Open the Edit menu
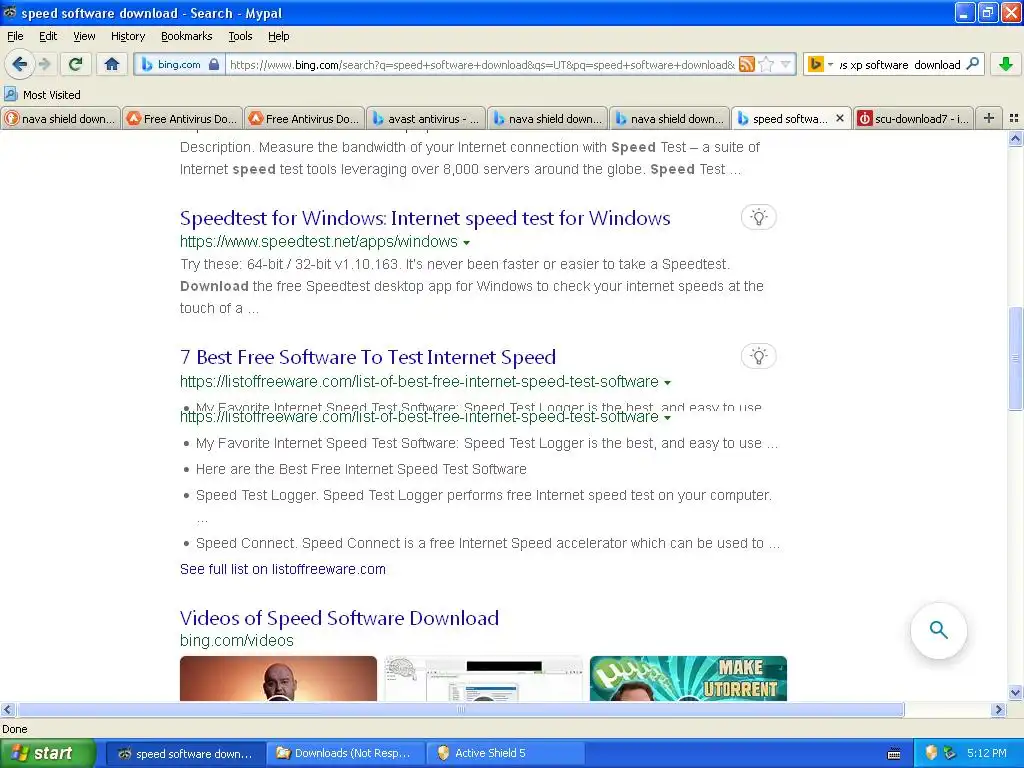Screen dimensions: 1024x768 [x=48, y=36]
